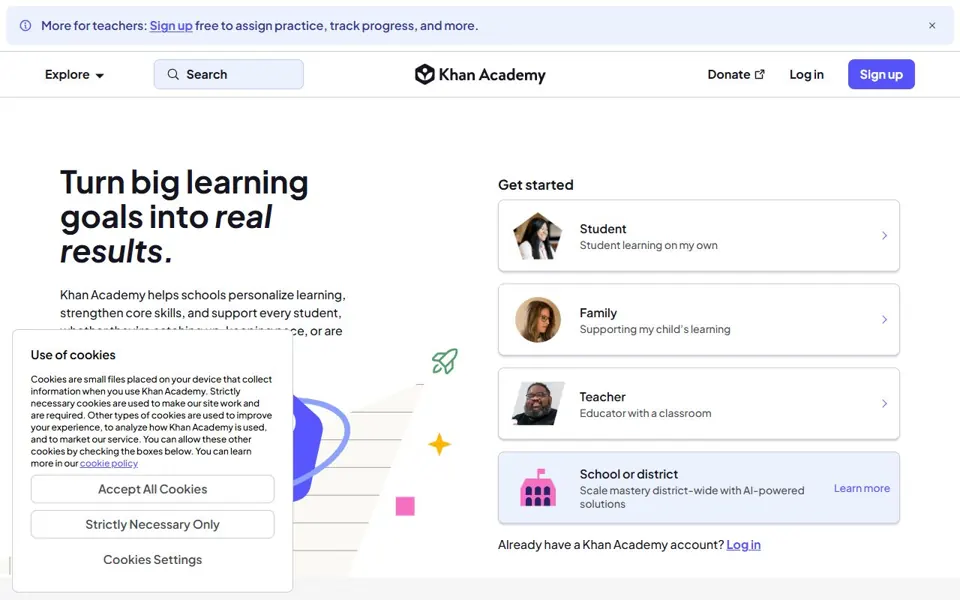Viewport: 960px width, 600px height.
Task: Click Accept All Cookies
Action: 152,489
